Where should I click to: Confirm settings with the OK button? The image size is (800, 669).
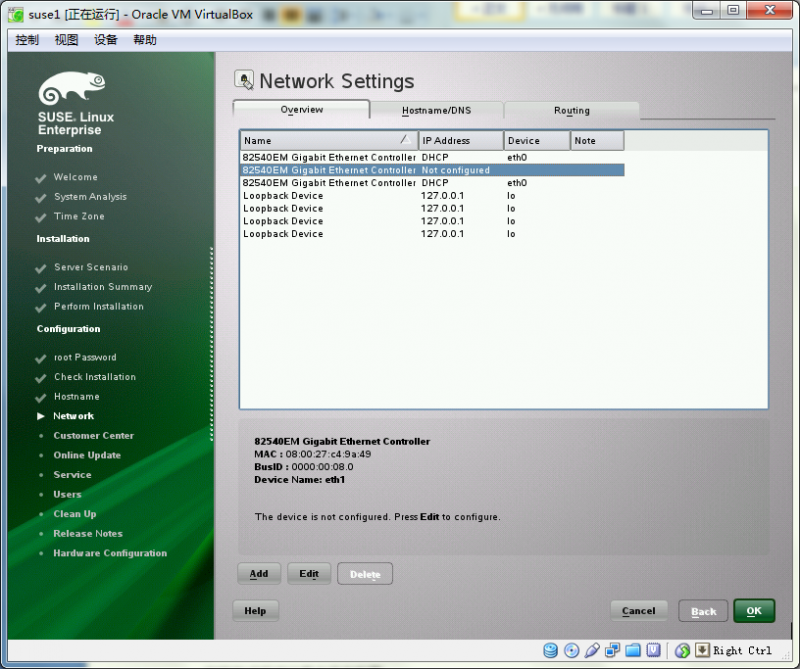754,610
